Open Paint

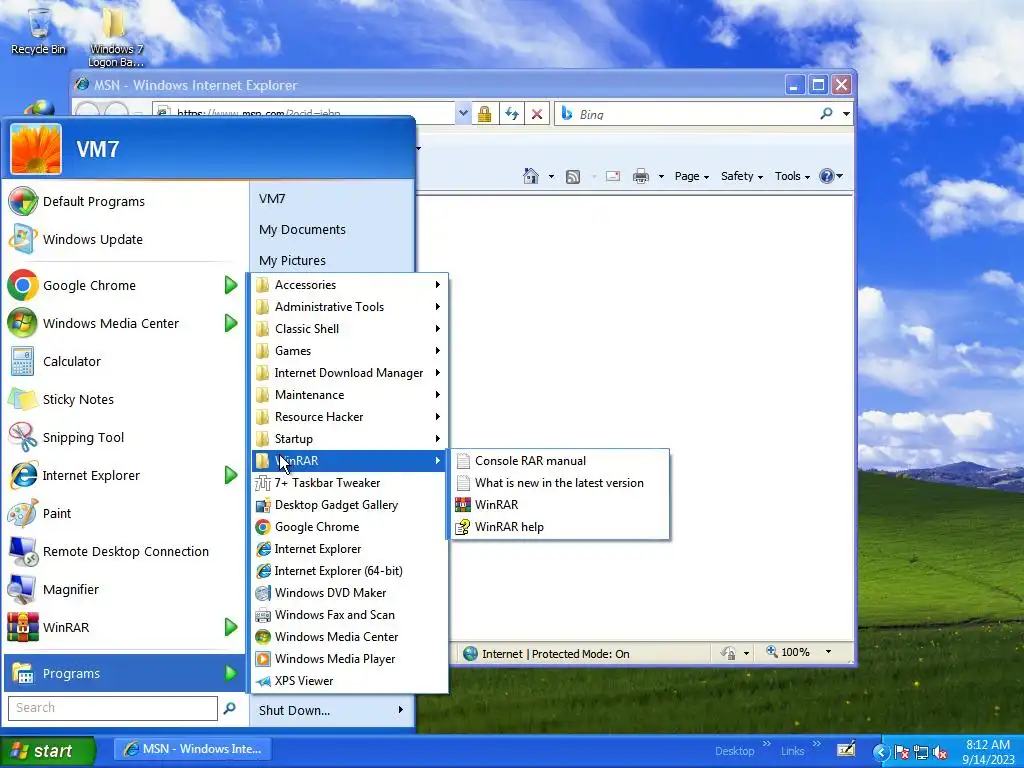click(x=124, y=513)
